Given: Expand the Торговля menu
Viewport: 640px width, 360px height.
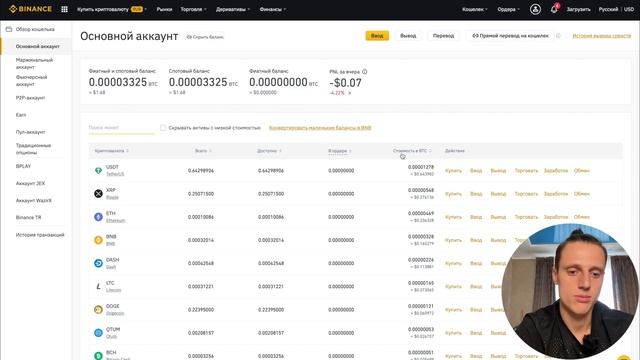Looking at the screenshot, I should point(193,9).
